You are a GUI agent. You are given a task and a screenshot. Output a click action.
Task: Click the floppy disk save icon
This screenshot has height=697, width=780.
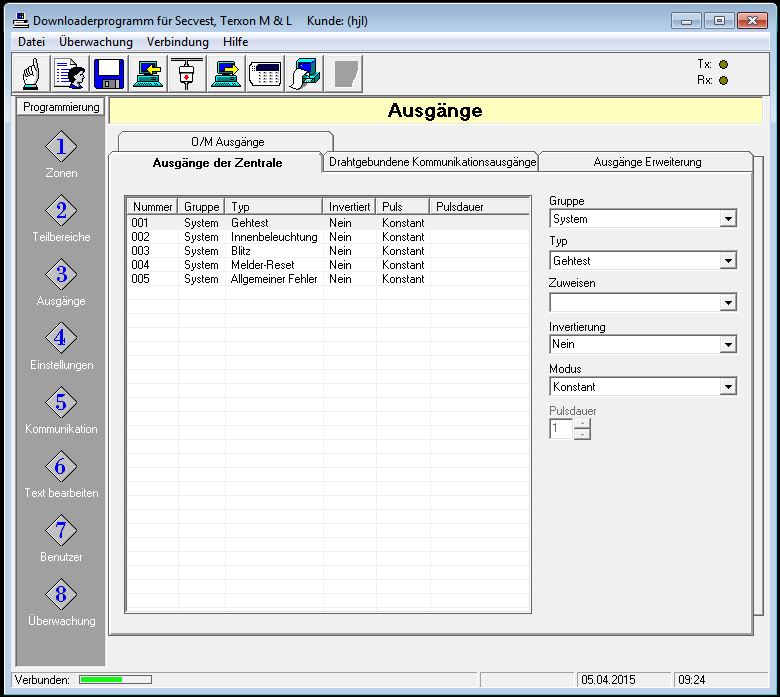109,74
